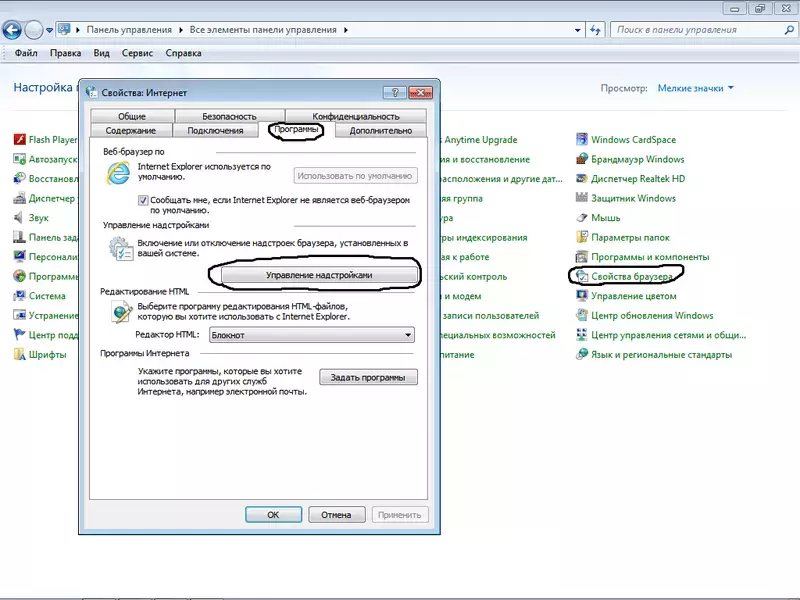Click the Центр подд… flag icon
Viewport: 800px width, 600px height.
[19, 335]
